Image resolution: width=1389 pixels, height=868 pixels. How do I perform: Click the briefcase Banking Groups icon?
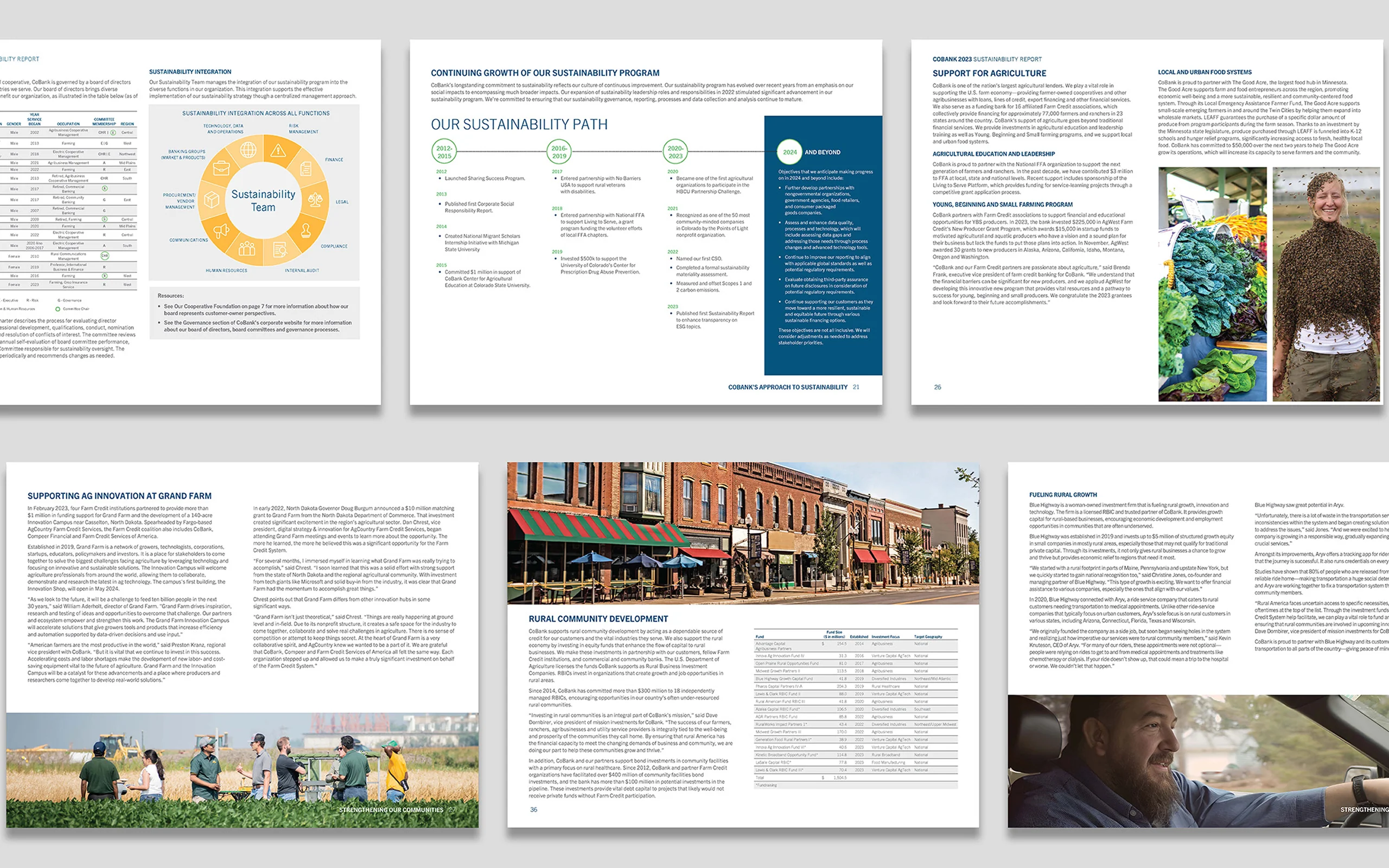(x=221, y=168)
